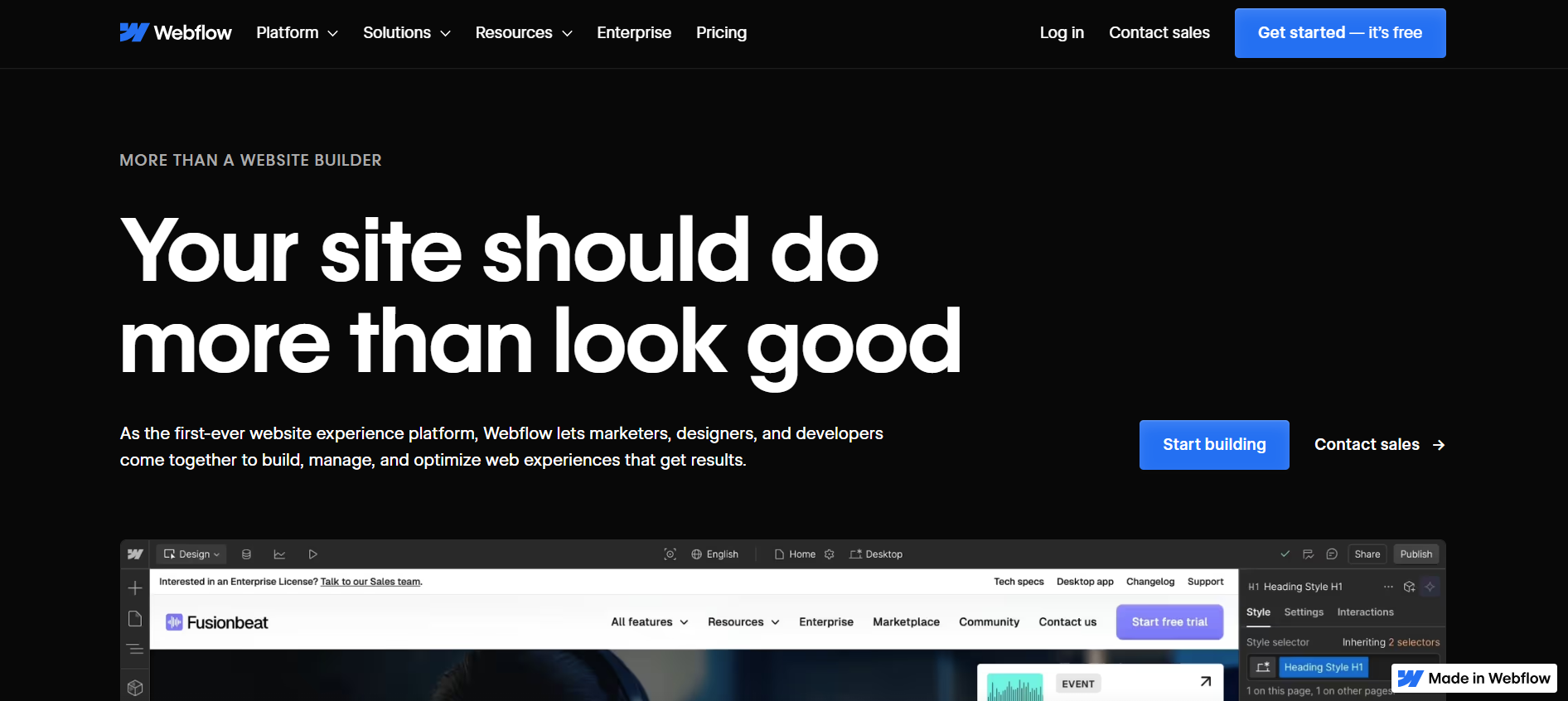Screen dimensions: 1568x701
Task: Switch to the Settings tab
Action: [1304, 612]
